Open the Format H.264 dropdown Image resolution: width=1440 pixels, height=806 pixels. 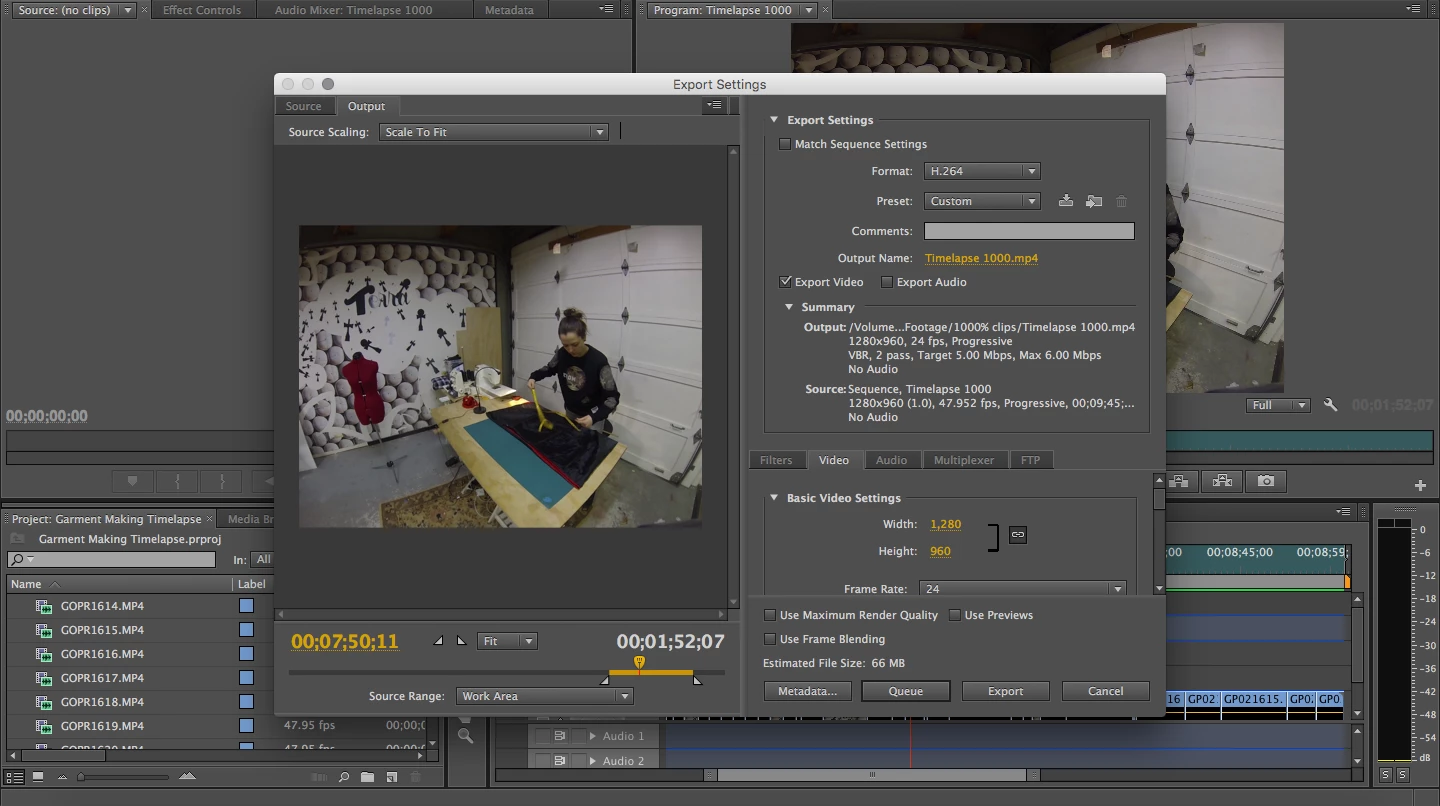[982, 171]
